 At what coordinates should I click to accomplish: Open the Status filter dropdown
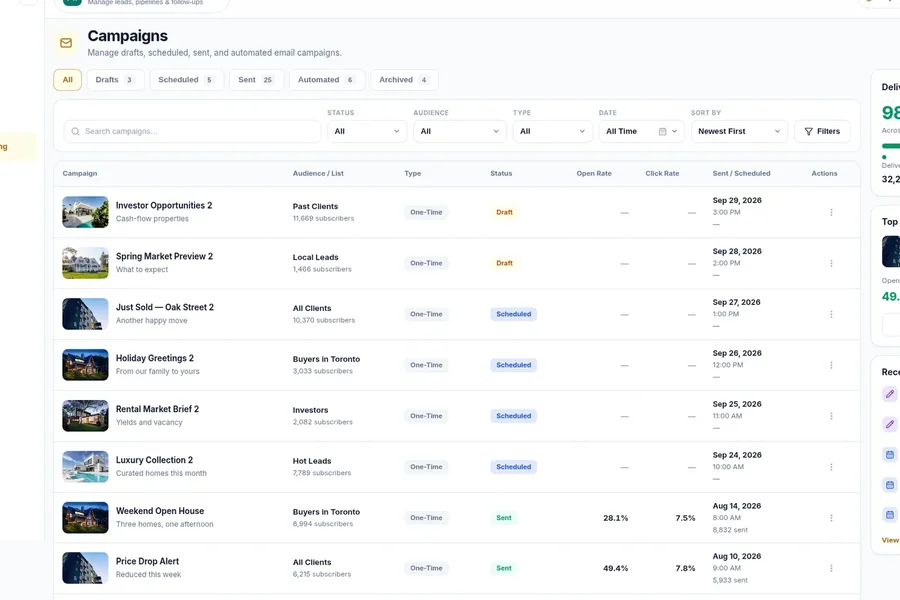click(367, 131)
